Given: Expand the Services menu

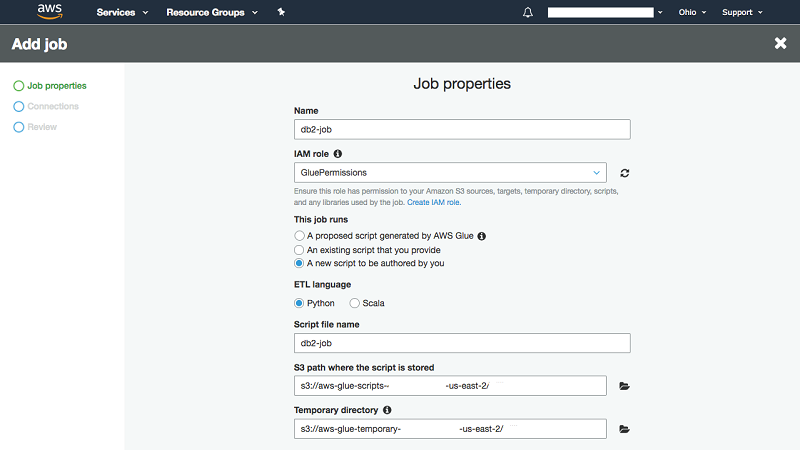Looking at the screenshot, I should click(122, 12).
